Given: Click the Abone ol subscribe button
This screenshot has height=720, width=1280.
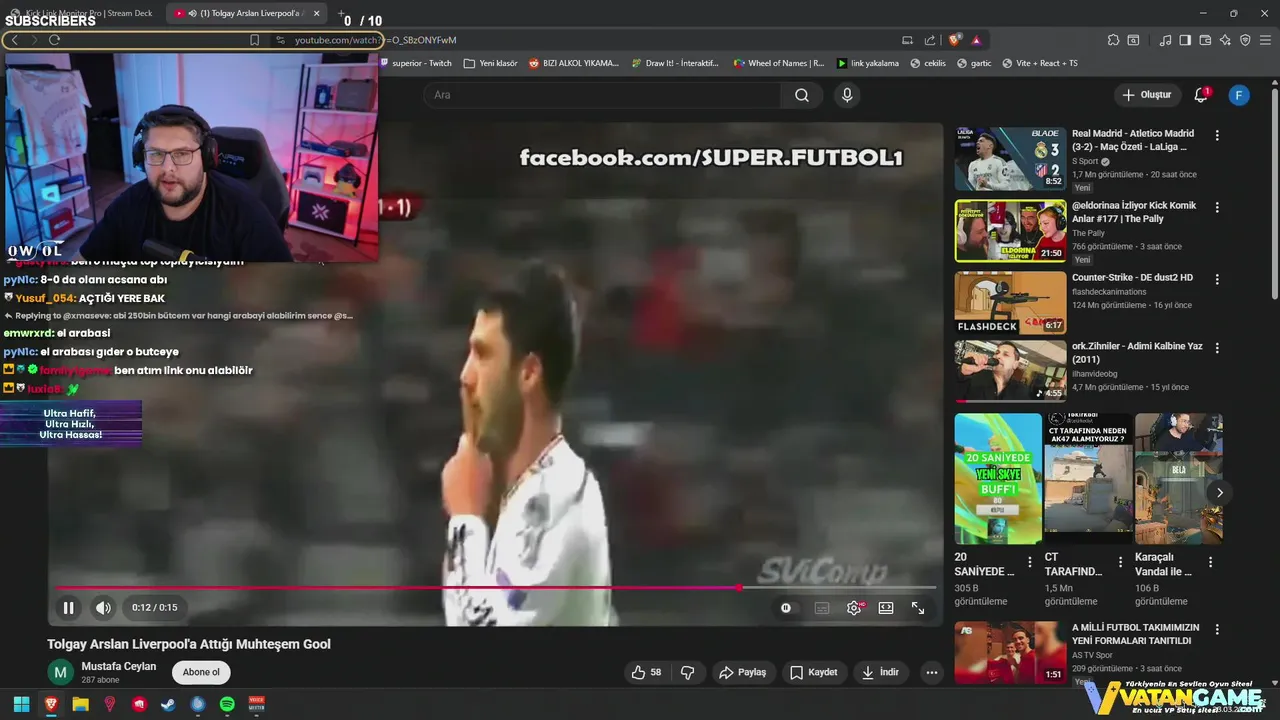Looking at the screenshot, I should [201, 672].
